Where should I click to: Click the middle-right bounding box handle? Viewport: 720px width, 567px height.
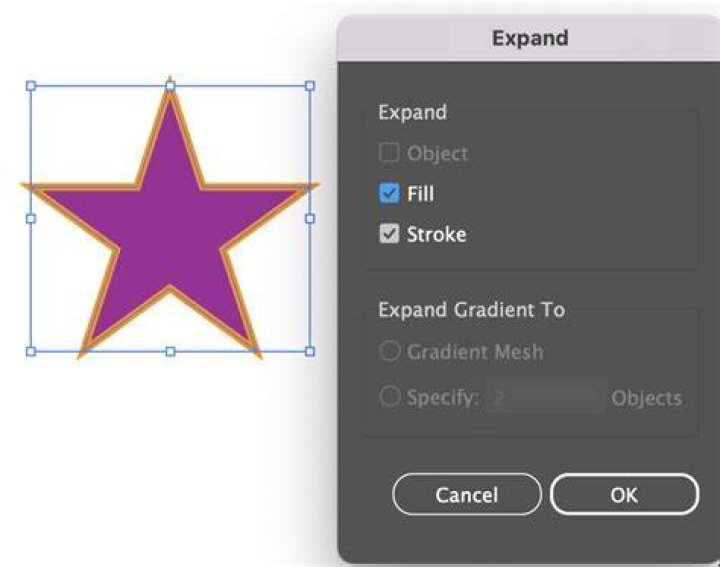pyautogui.click(x=310, y=219)
